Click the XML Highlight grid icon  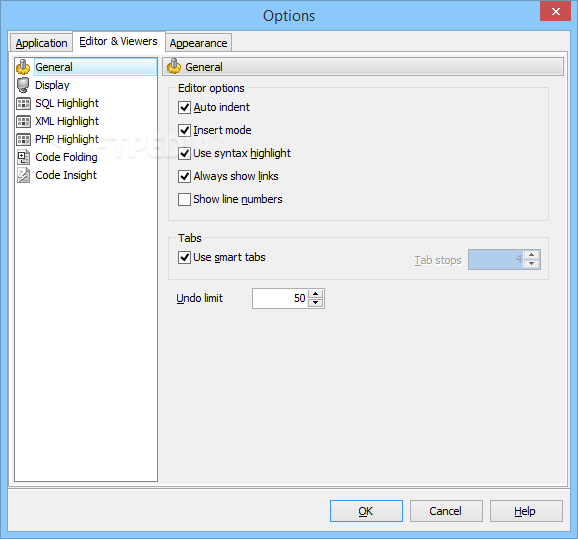tap(23, 122)
